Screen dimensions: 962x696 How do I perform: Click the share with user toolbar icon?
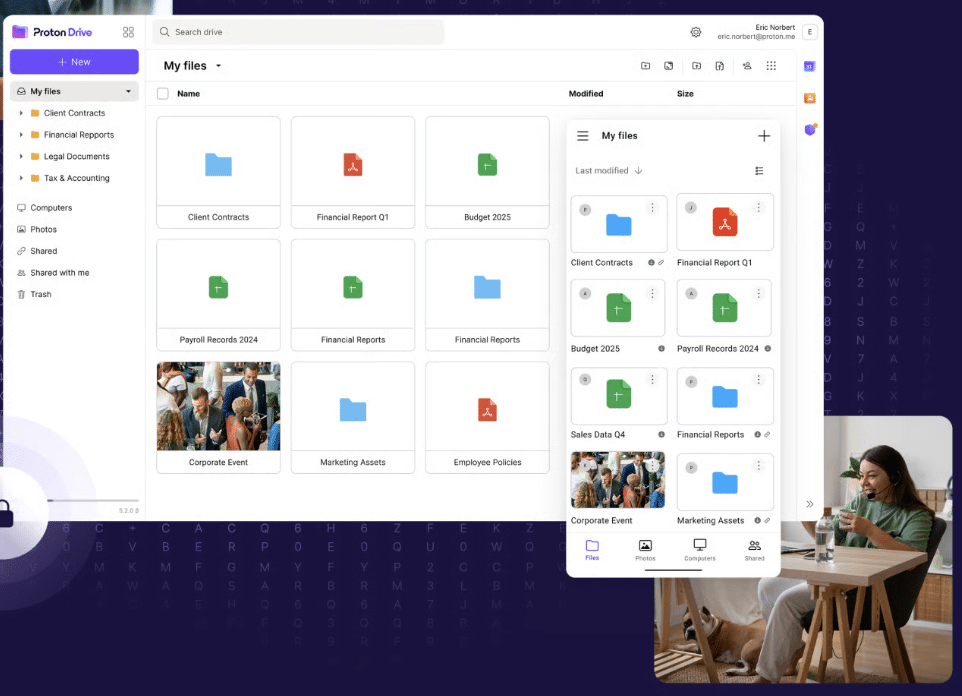point(747,66)
